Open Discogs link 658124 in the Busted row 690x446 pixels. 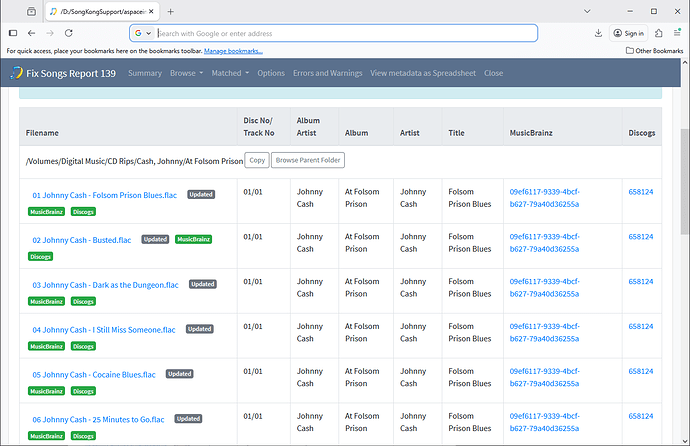point(640,237)
